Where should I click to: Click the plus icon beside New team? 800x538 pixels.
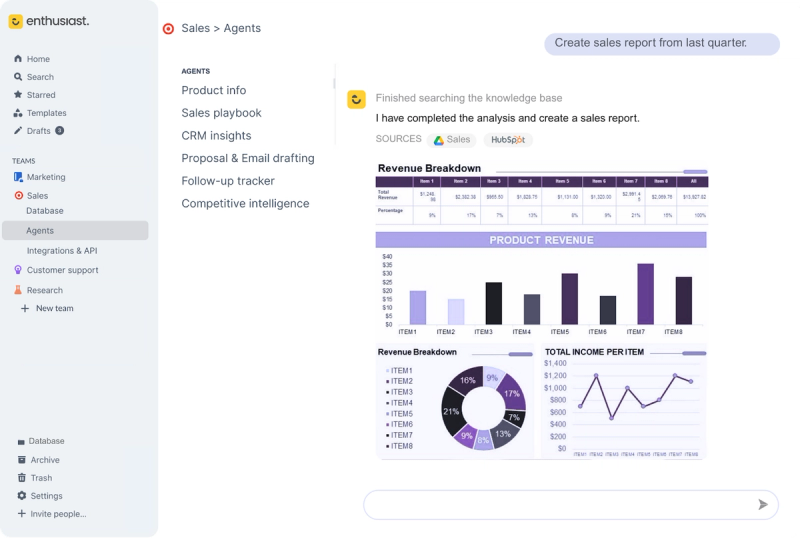coord(24,308)
